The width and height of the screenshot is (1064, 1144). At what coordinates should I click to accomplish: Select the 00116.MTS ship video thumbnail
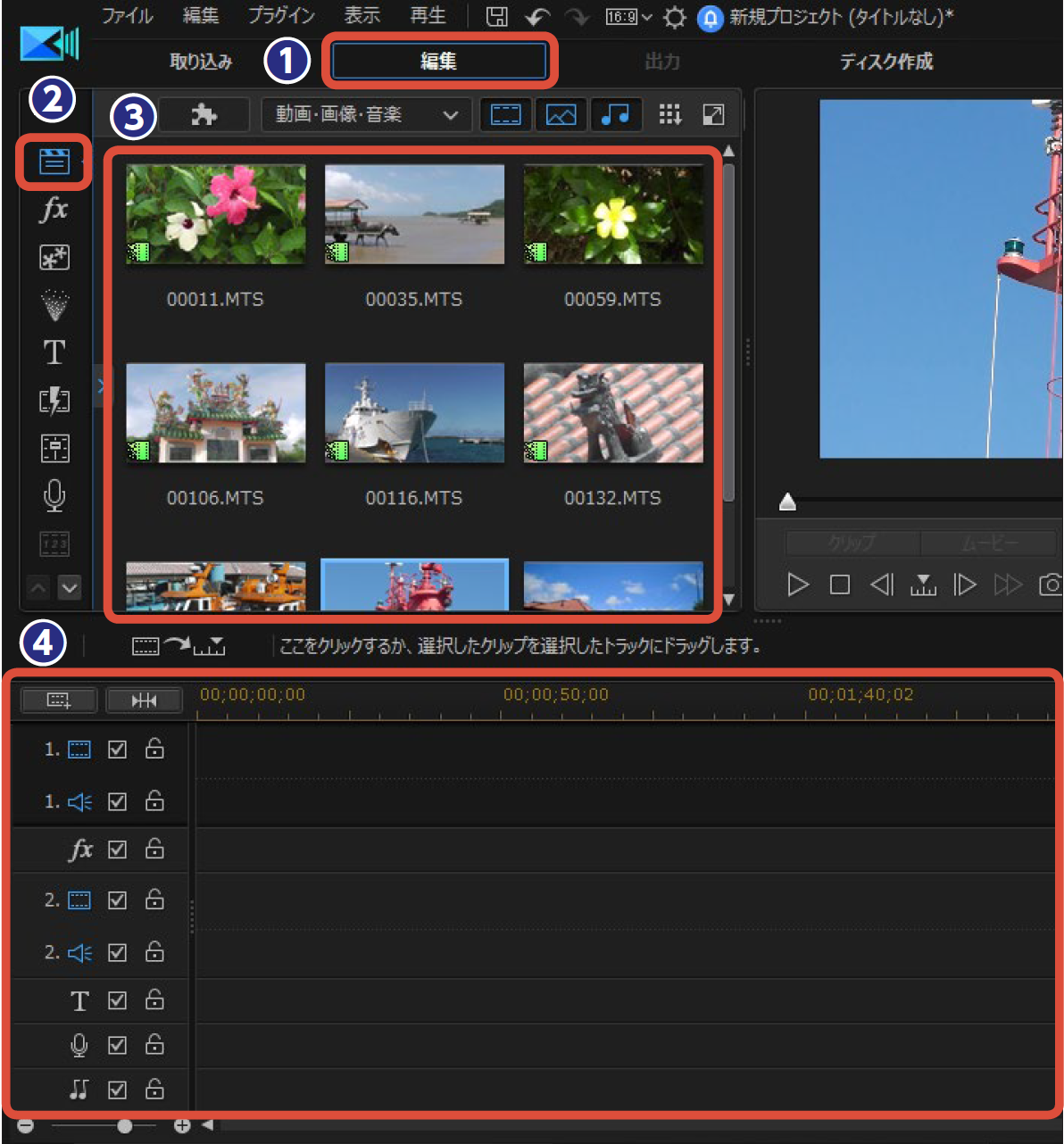coord(414,413)
